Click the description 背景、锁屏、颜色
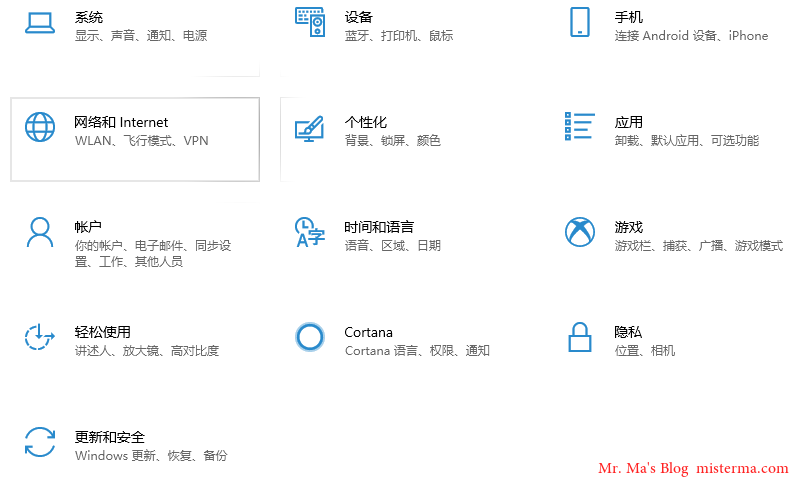The height and width of the screenshot is (478, 792). [x=393, y=141]
